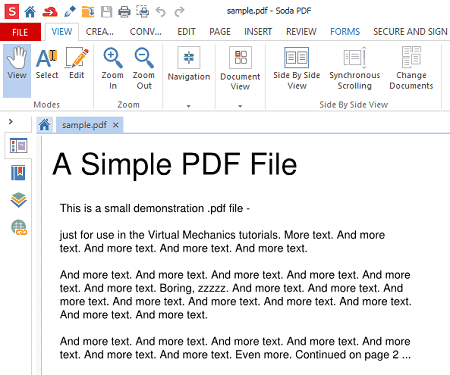Print the document with printer icon
The width and height of the screenshot is (450, 375).
(125, 12)
